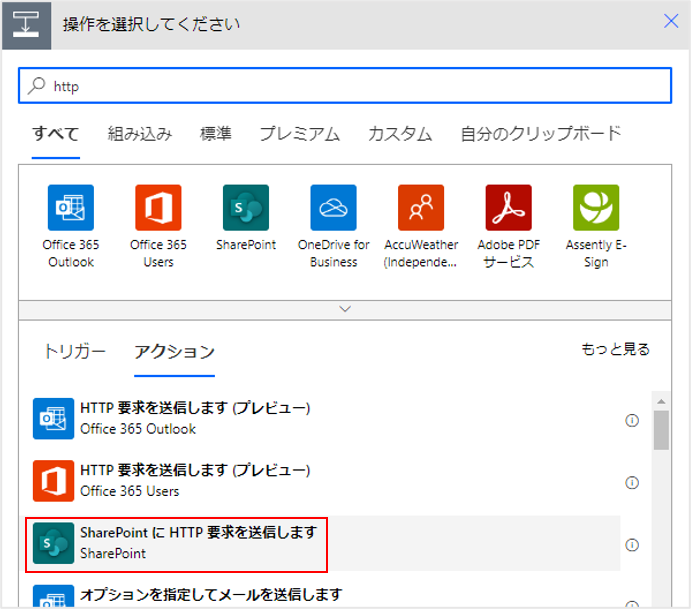Click the actions list vertical scrollbar

[x=661, y=432]
